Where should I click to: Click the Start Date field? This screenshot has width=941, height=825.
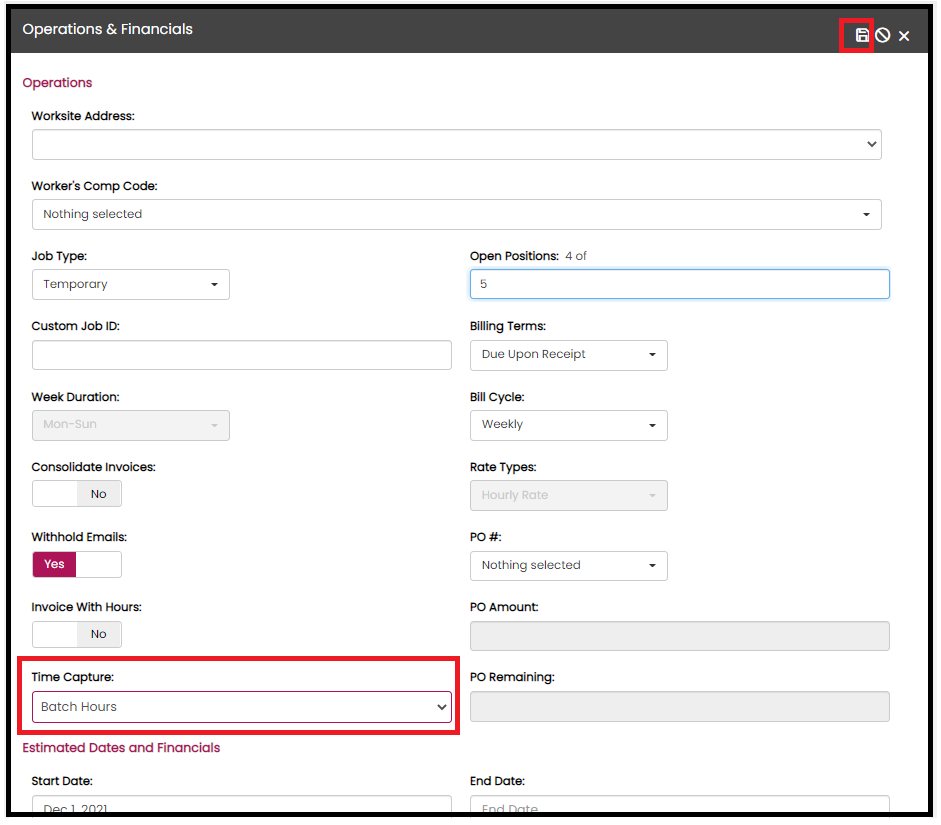242,806
